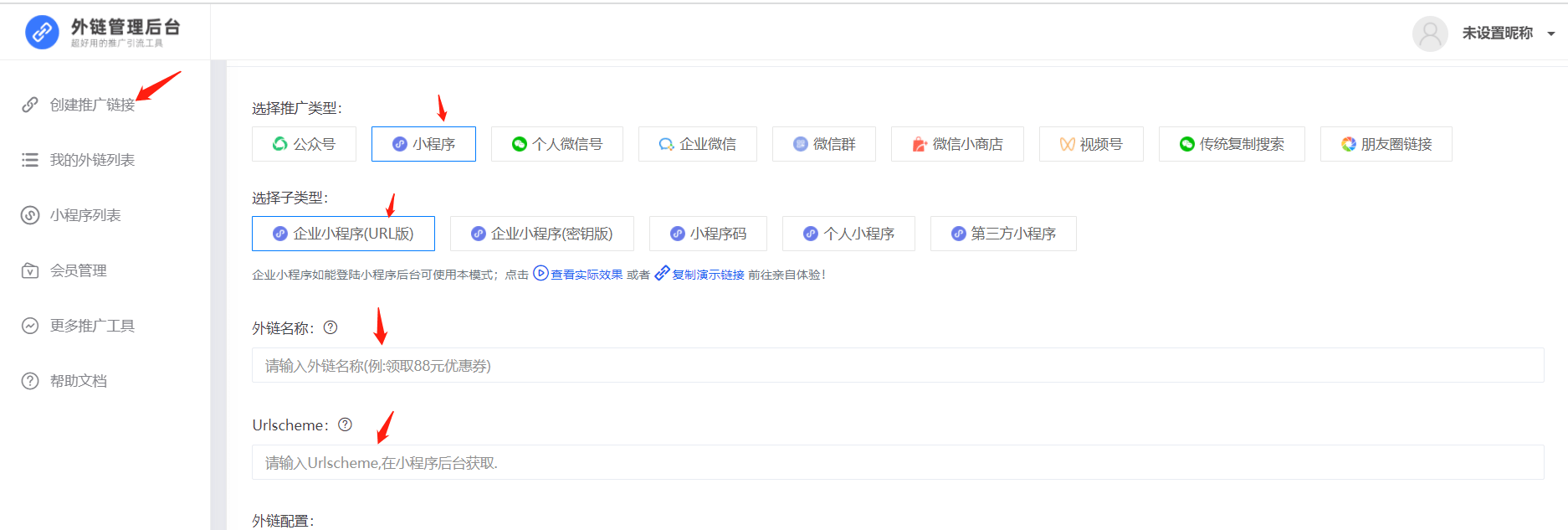Click the blue chain-link logo icon

42,32
